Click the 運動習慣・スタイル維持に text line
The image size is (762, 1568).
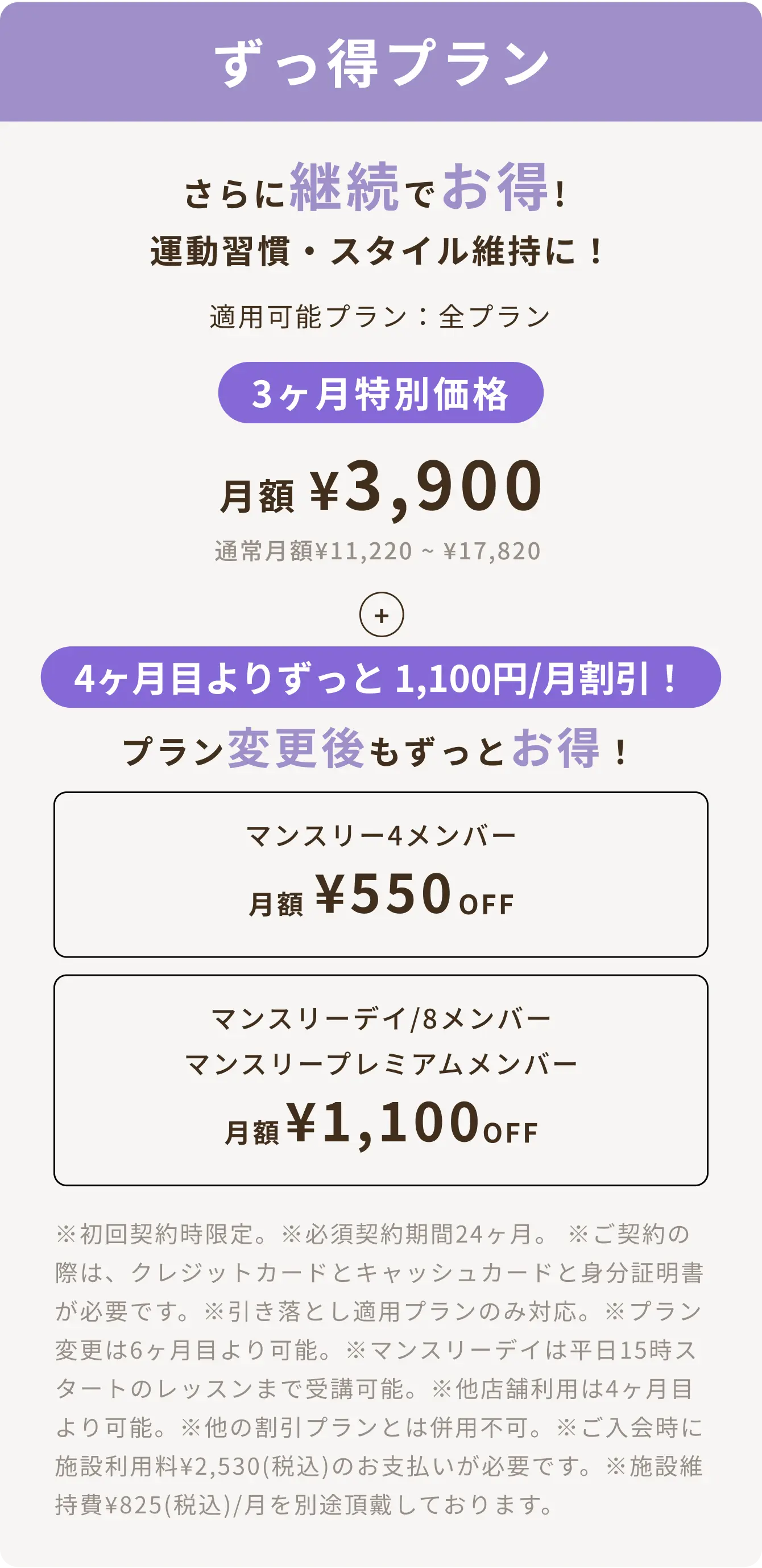(x=378, y=251)
